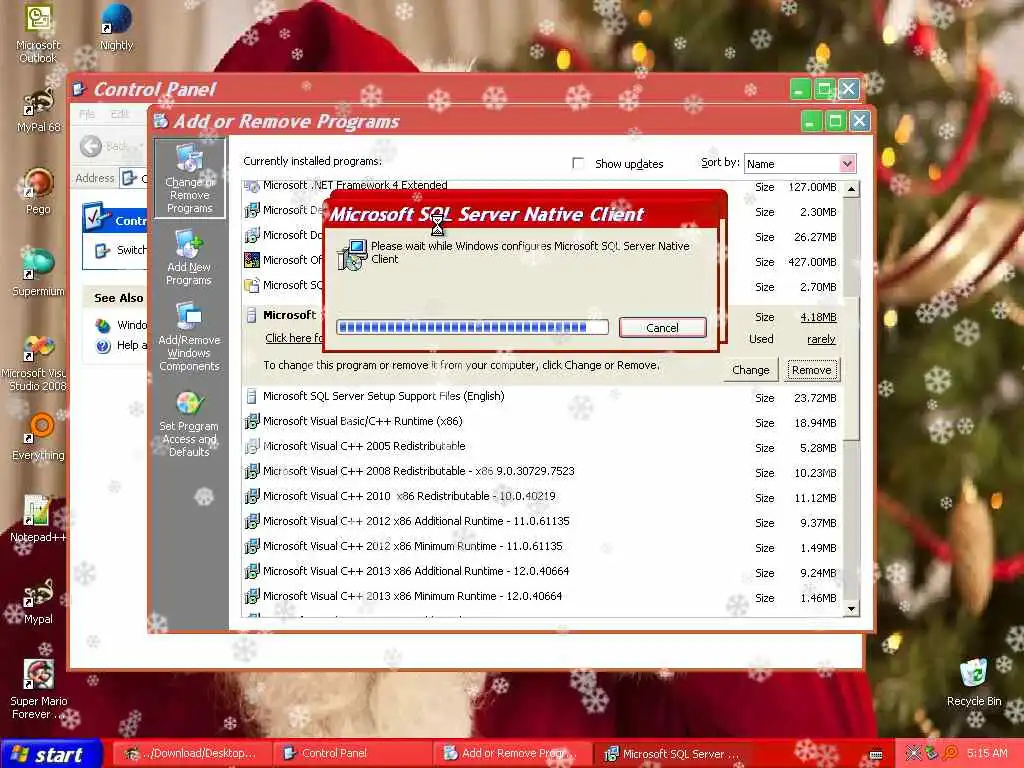Click icon of Microsoft .NET Framework 4 Extended row

(x=251, y=186)
